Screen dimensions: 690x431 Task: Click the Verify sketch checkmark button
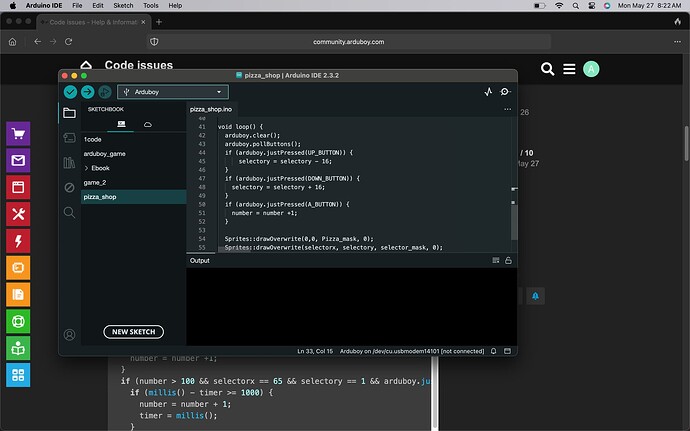(x=70, y=91)
